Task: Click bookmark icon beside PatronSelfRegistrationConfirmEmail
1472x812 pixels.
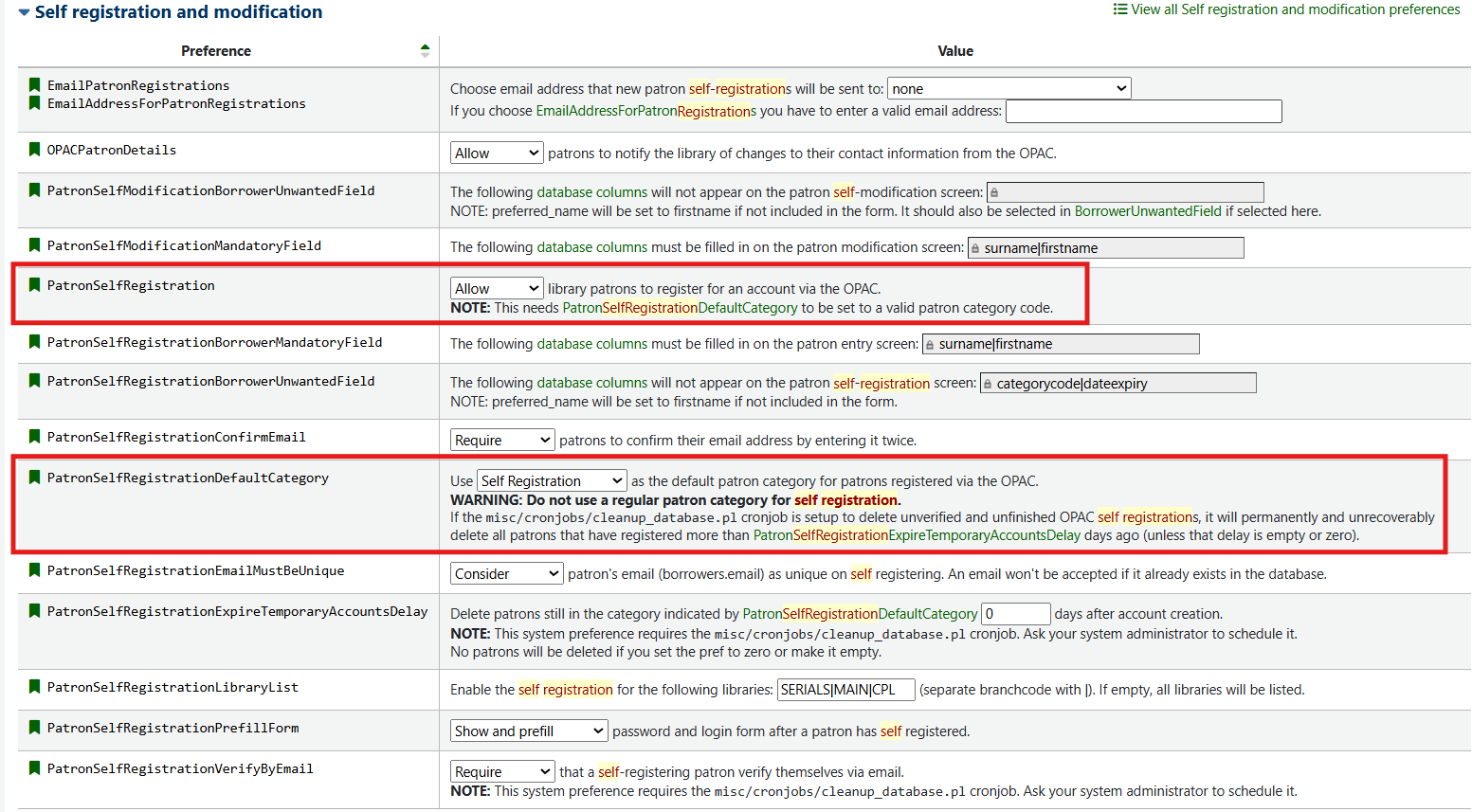Action: pyautogui.click(x=34, y=437)
